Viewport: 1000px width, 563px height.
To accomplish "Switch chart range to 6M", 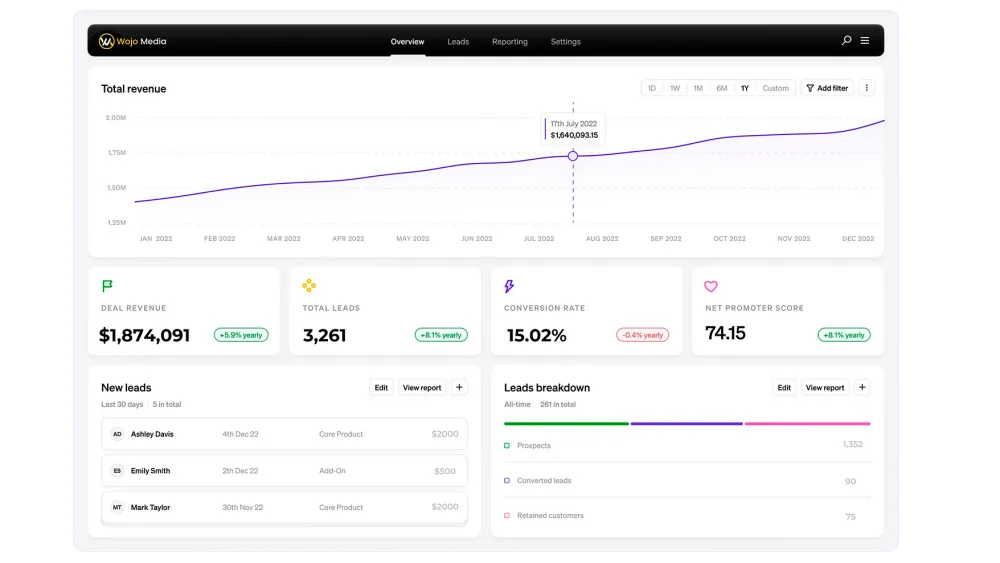I will click(721, 88).
